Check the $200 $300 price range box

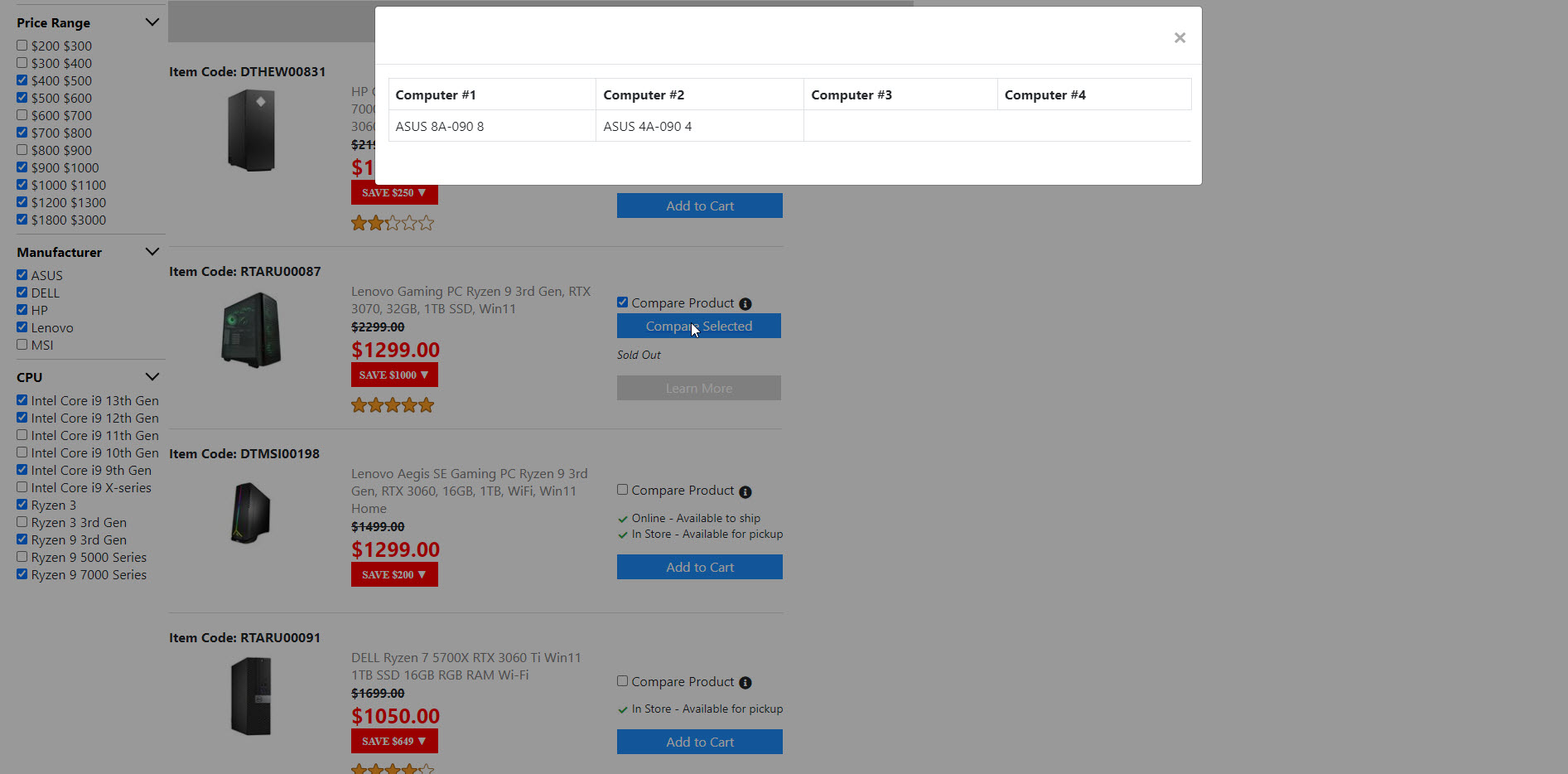tap(22, 46)
